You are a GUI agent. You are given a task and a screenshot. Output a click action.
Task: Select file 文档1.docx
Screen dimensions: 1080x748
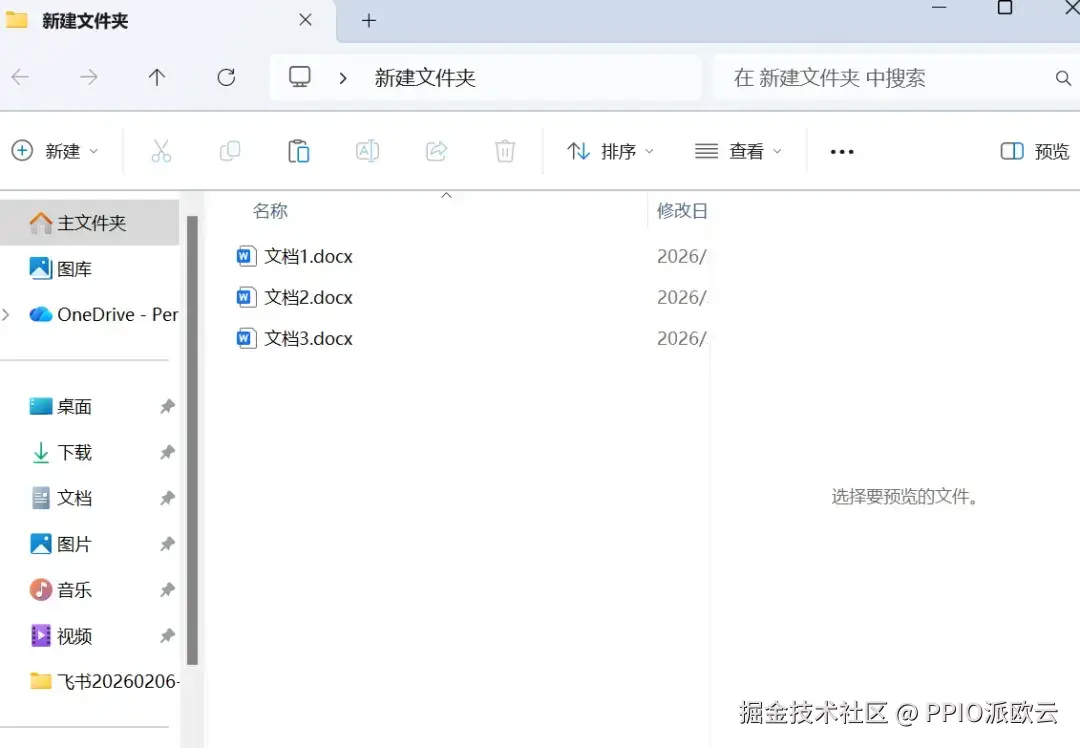[x=309, y=256]
